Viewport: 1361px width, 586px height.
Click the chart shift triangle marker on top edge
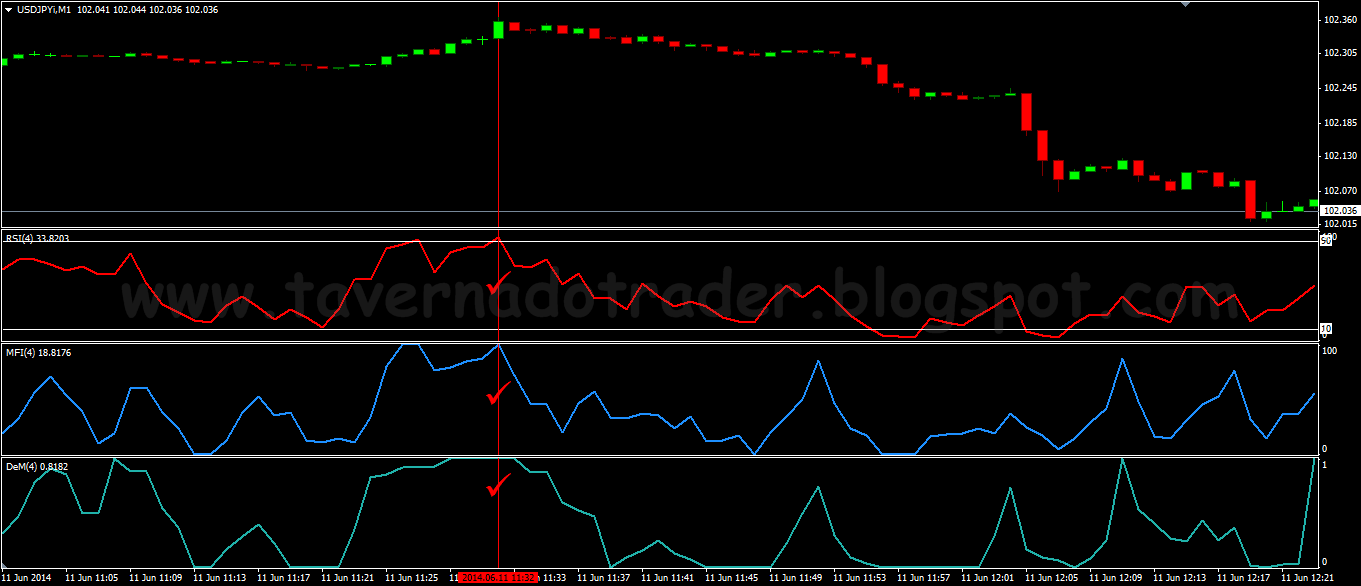point(1186,4)
